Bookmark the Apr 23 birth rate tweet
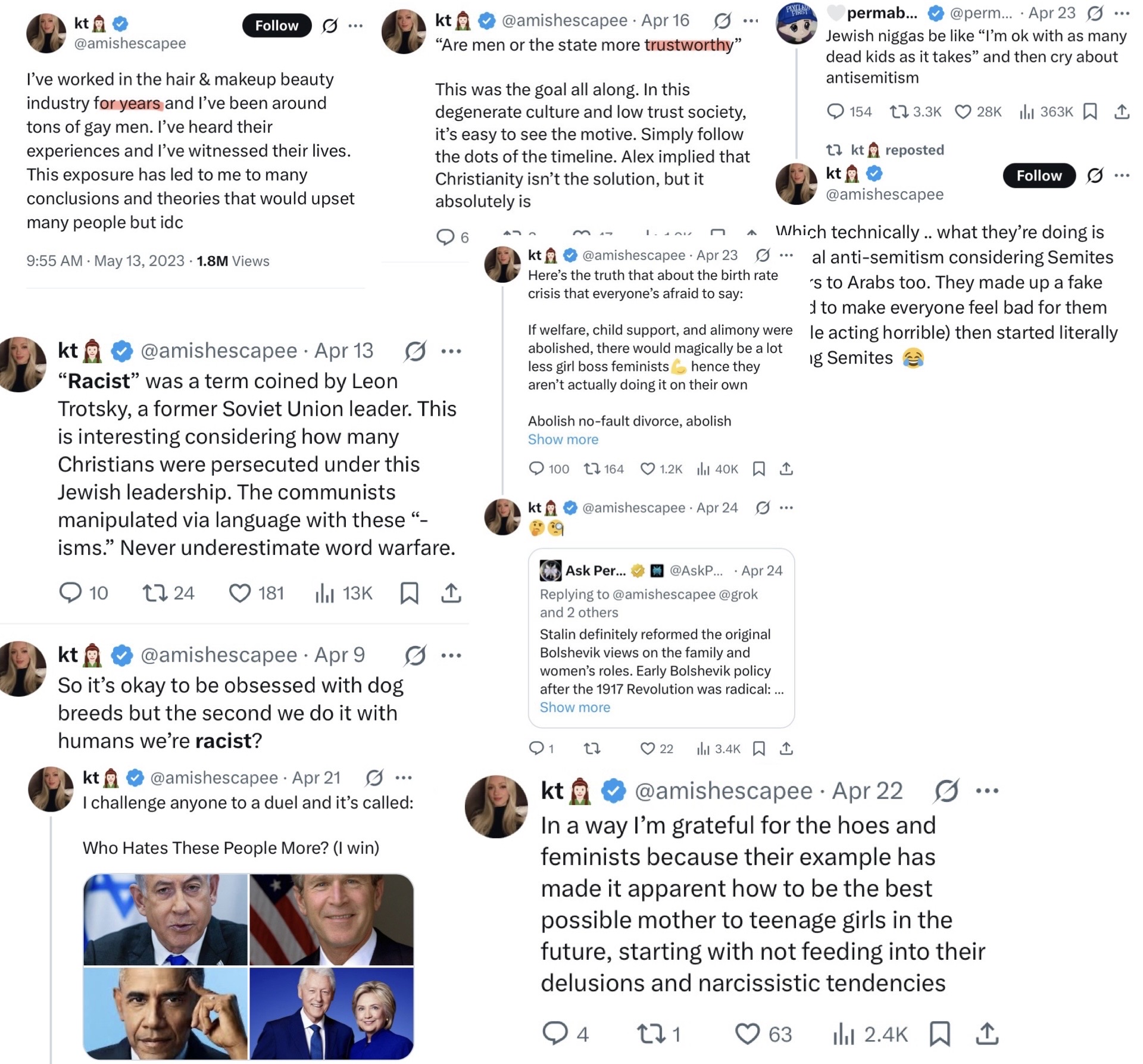 759,469
